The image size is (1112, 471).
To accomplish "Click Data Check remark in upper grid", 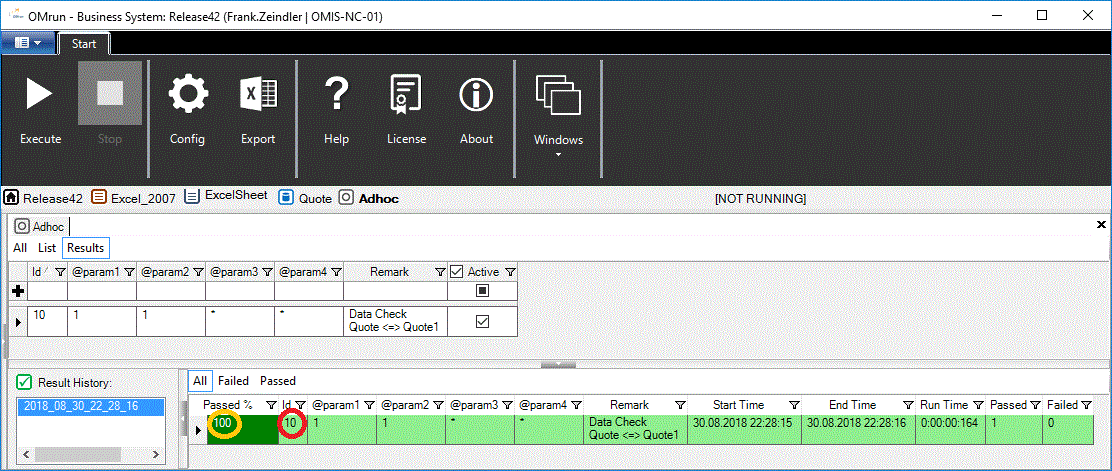I will pos(396,321).
